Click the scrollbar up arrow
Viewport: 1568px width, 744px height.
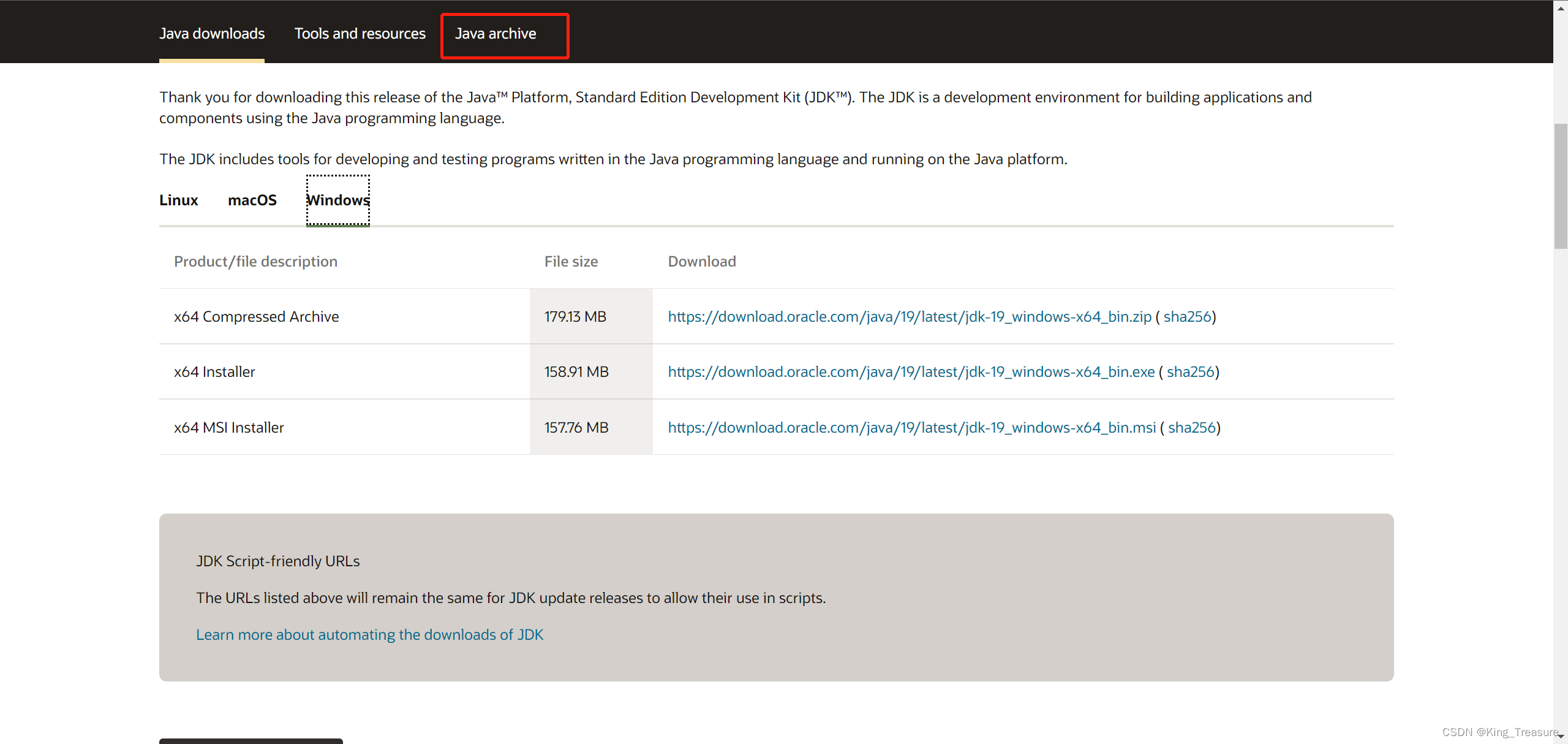coord(1561,8)
